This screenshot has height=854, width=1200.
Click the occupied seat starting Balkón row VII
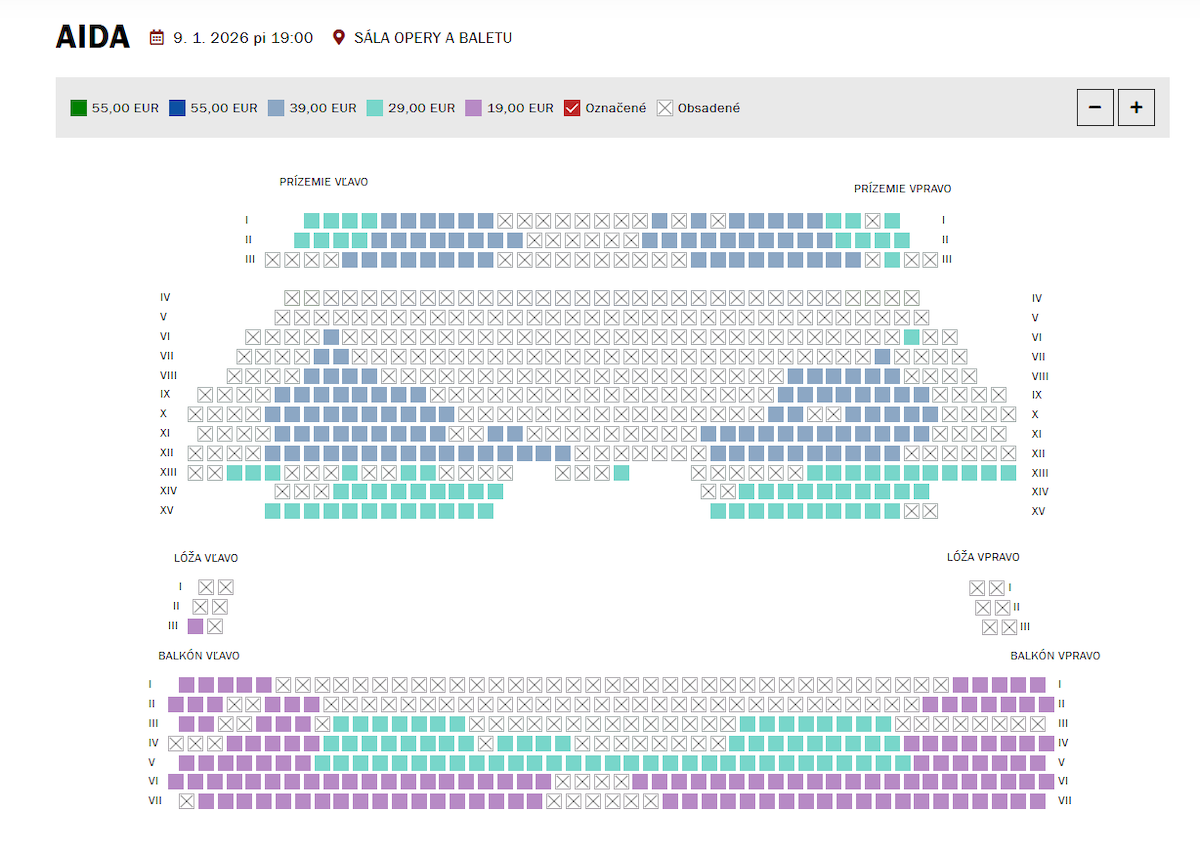tap(187, 801)
